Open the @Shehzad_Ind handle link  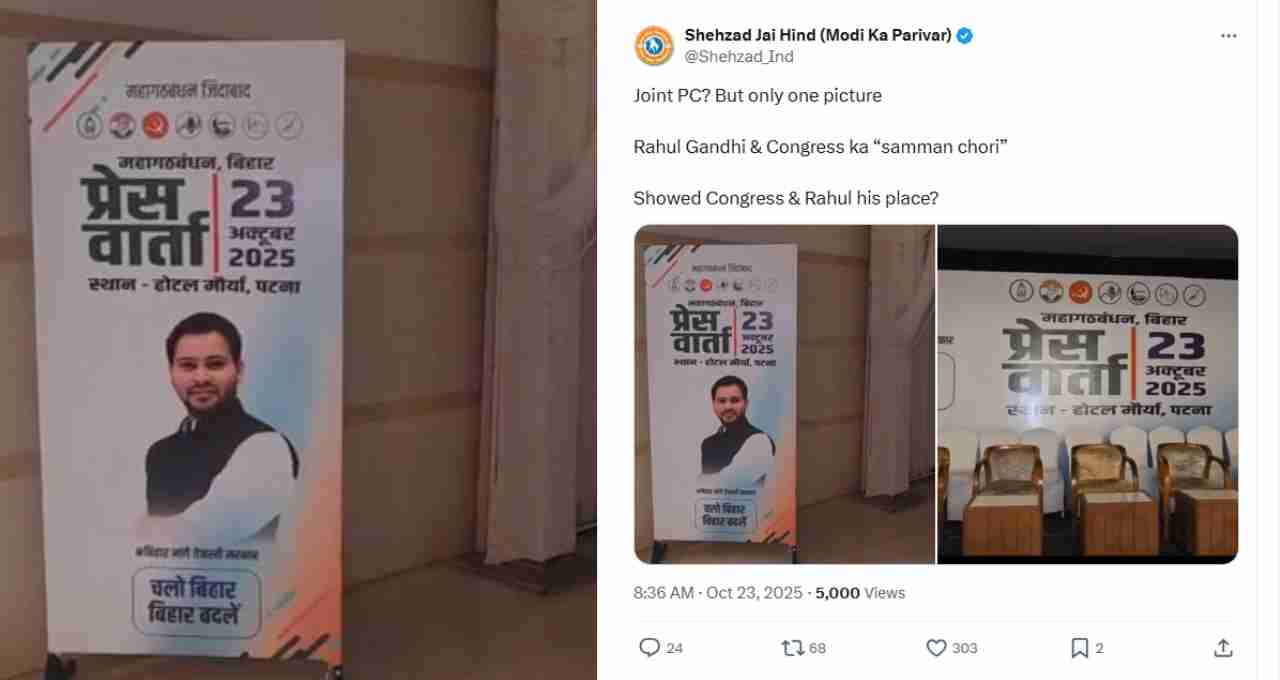pyautogui.click(x=739, y=57)
